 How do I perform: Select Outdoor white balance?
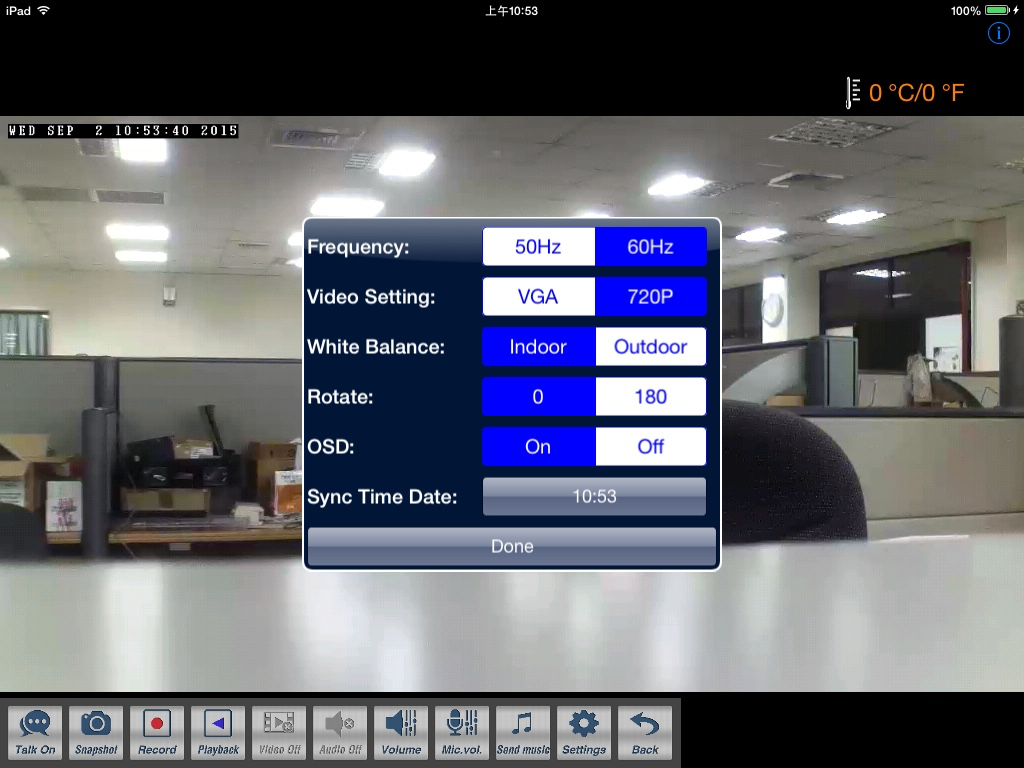650,346
